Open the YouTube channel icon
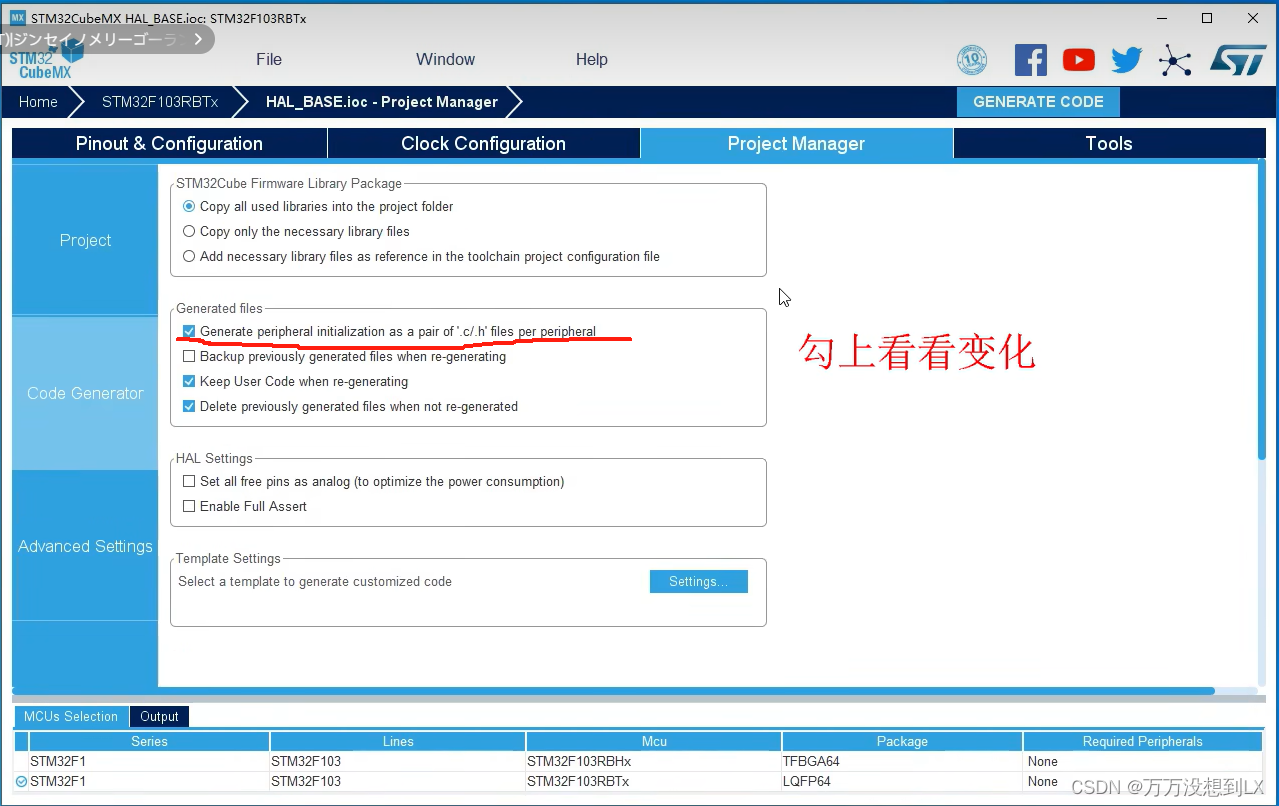This screenshot has width=1279, height=806. click(1078, 60)
